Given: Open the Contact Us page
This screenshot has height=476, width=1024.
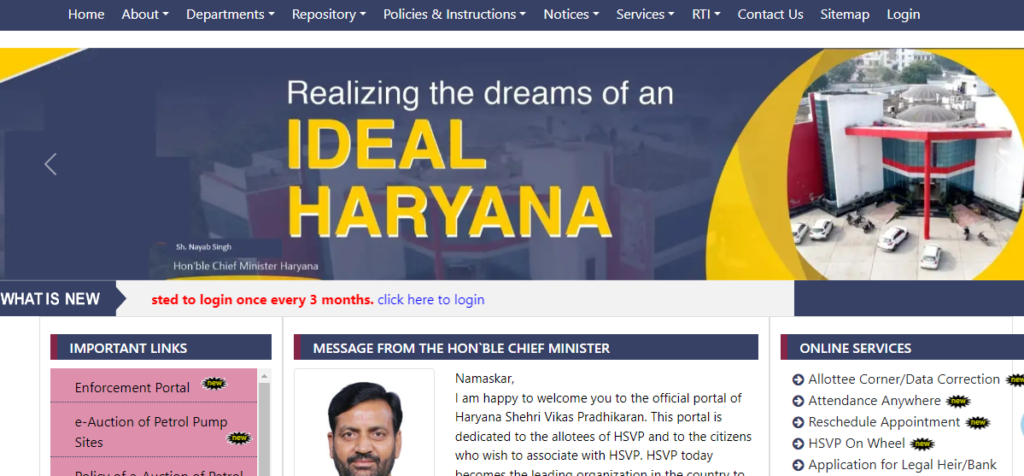Looking at the screenshot, I should (771, 14).
